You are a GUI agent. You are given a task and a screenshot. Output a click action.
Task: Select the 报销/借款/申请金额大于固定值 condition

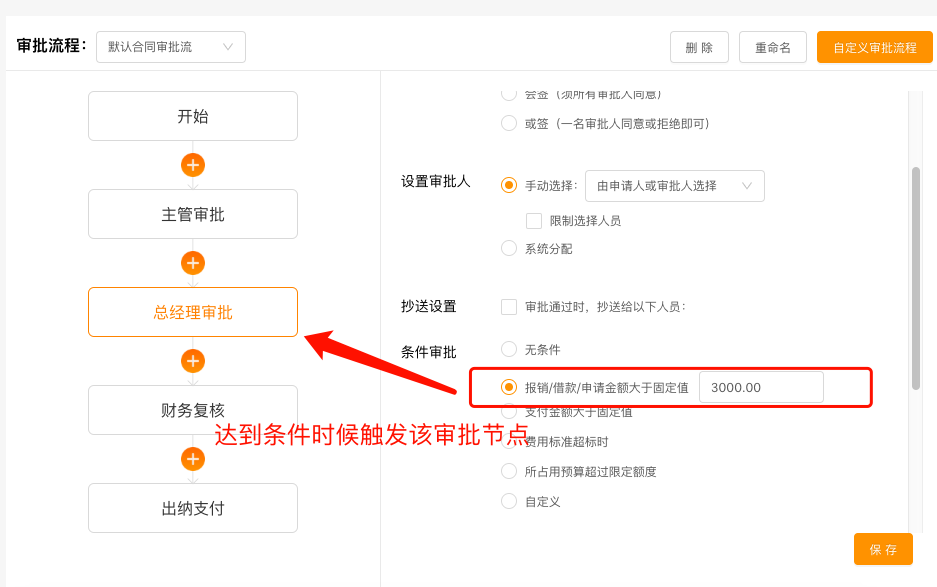click(x=509, y=387)
